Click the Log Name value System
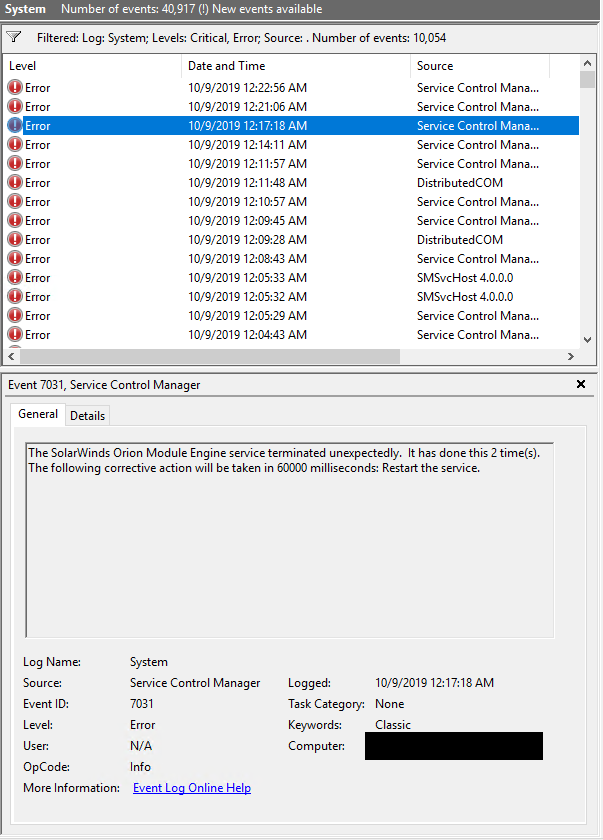Image resolution: width=603 pixels, height=840 pixels. [148, 662]
